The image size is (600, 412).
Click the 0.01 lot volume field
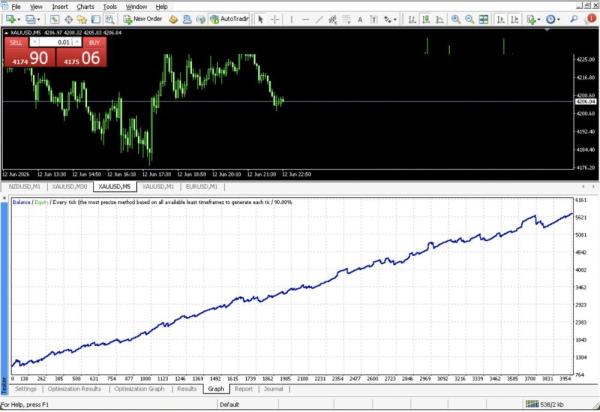56,42
